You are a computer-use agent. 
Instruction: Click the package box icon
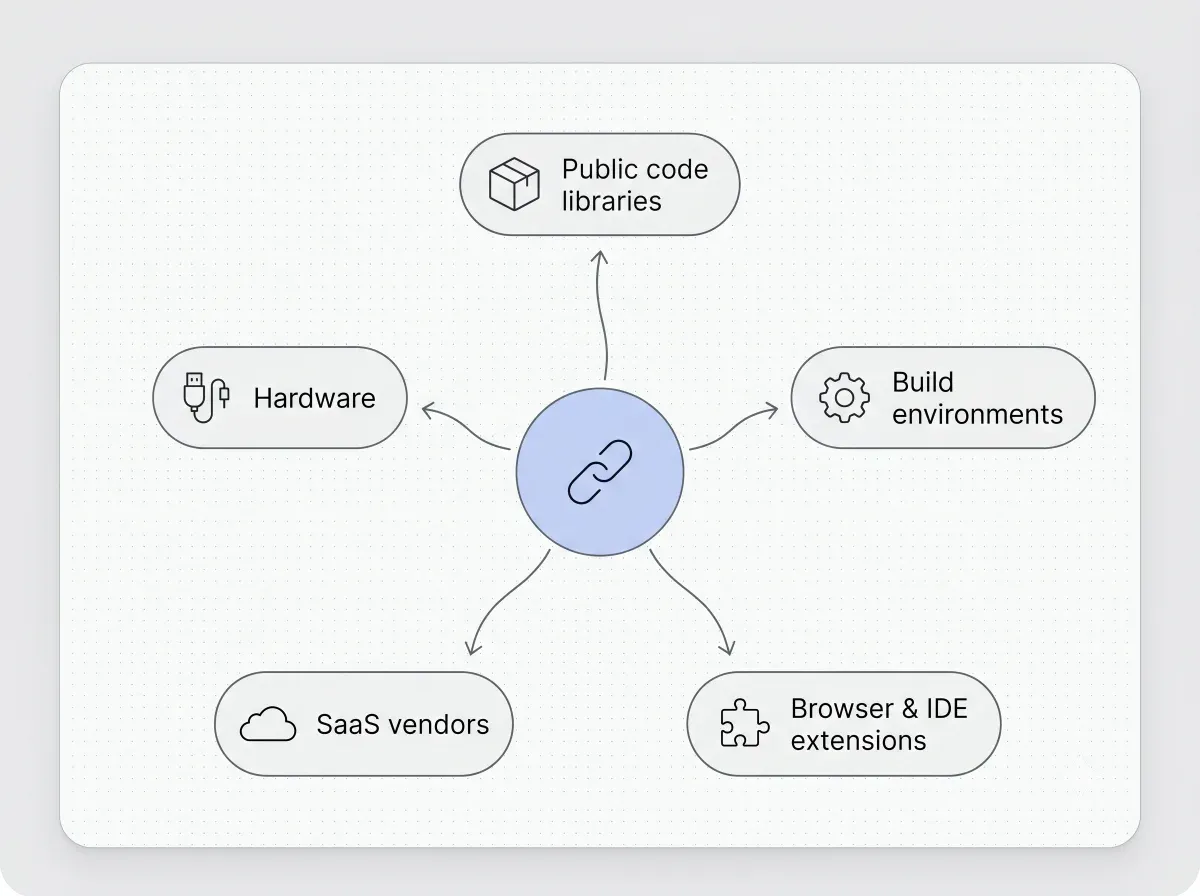(x=514, y=185)
